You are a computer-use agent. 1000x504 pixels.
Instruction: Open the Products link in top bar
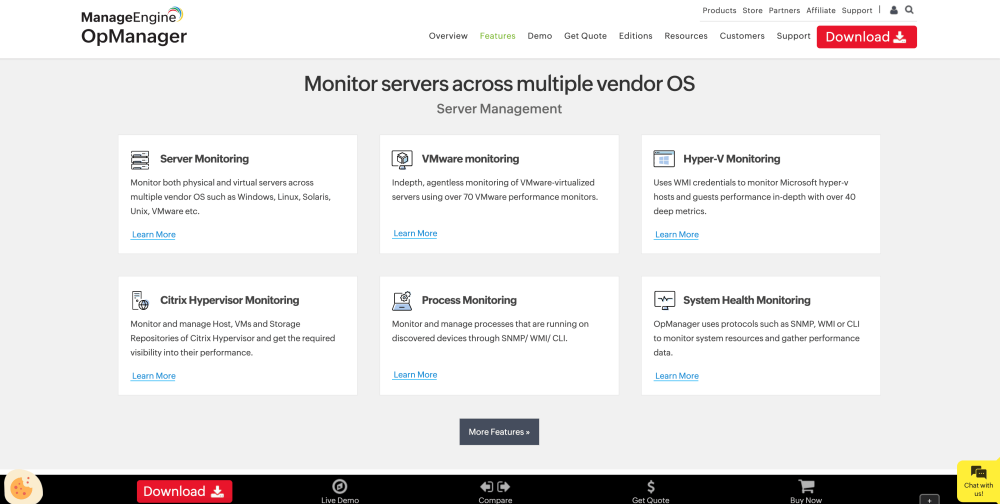(719, 10)
